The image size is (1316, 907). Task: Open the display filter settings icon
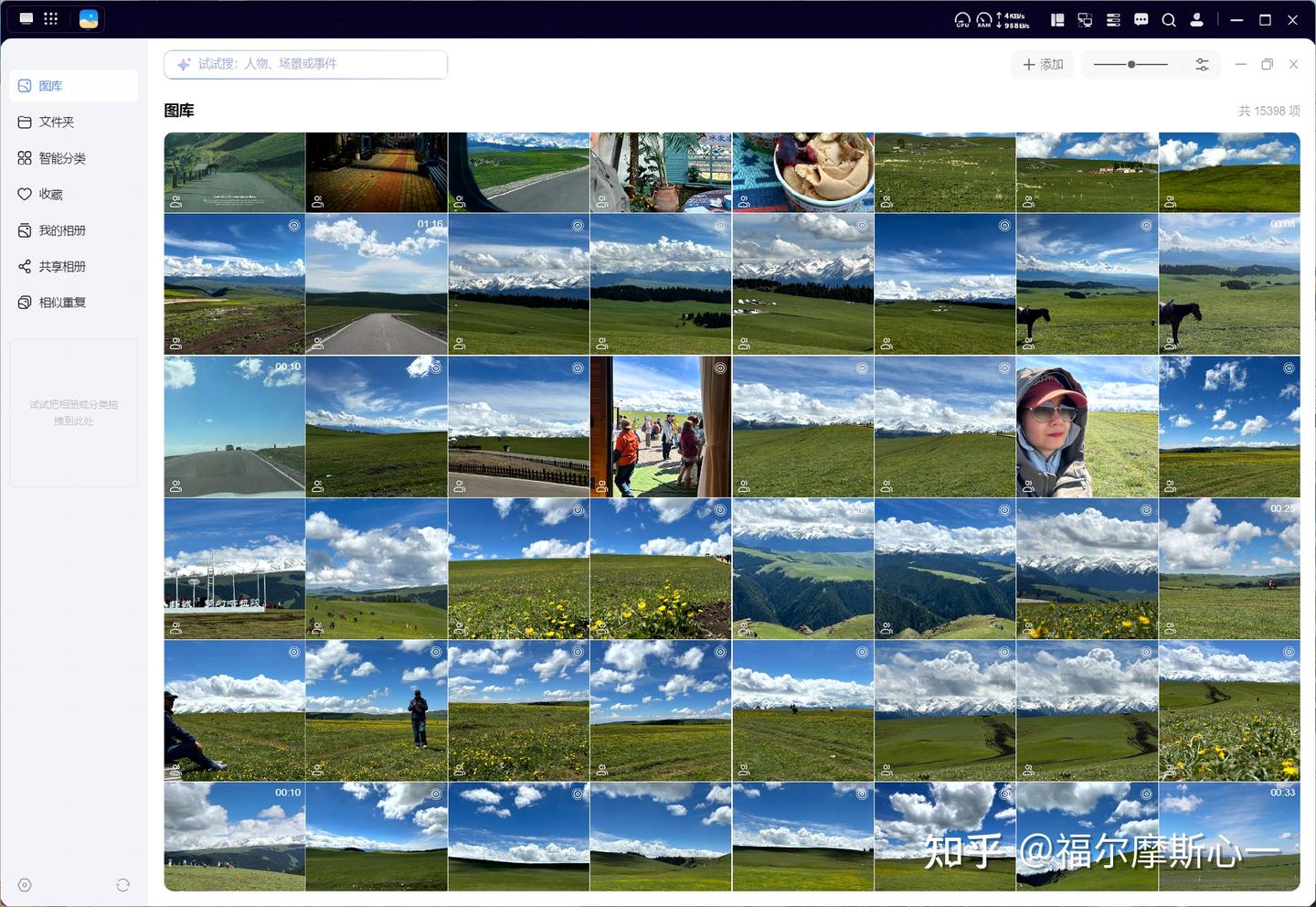pos(1202,65)
